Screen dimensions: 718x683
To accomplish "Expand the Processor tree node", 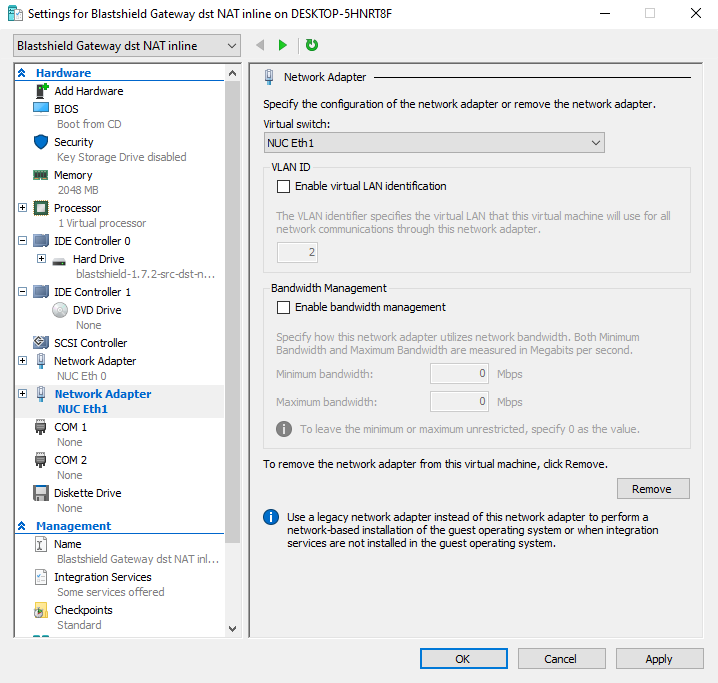I will (23, 208).
